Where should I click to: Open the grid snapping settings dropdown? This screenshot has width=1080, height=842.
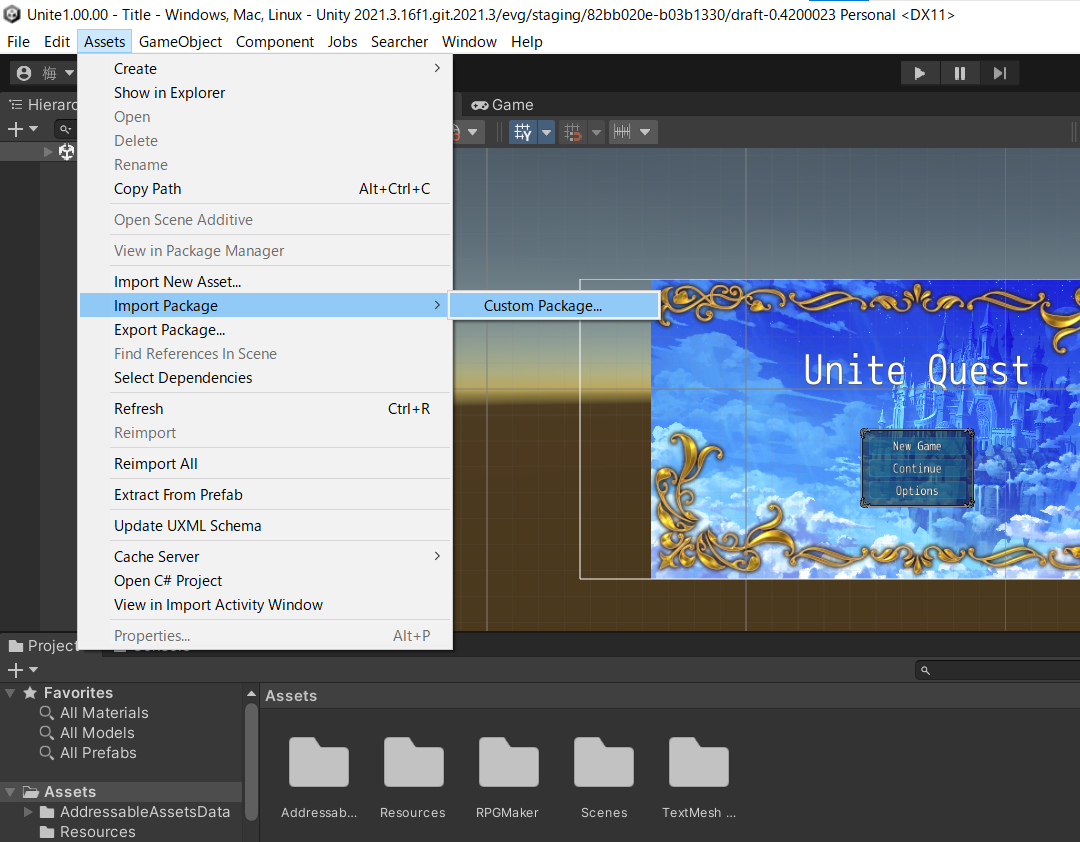(596, 132)
